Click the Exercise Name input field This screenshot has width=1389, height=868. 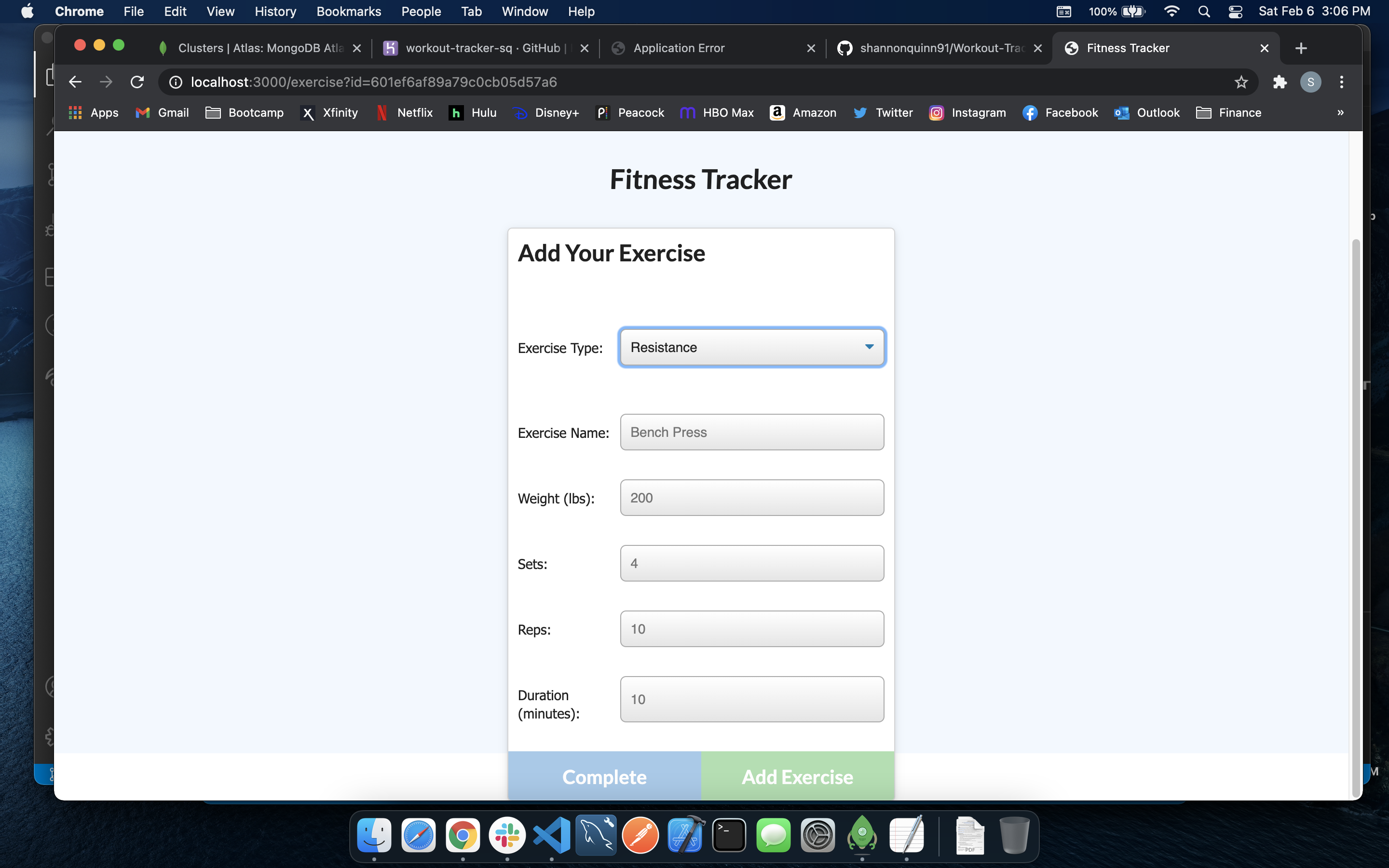coord(752,432)
